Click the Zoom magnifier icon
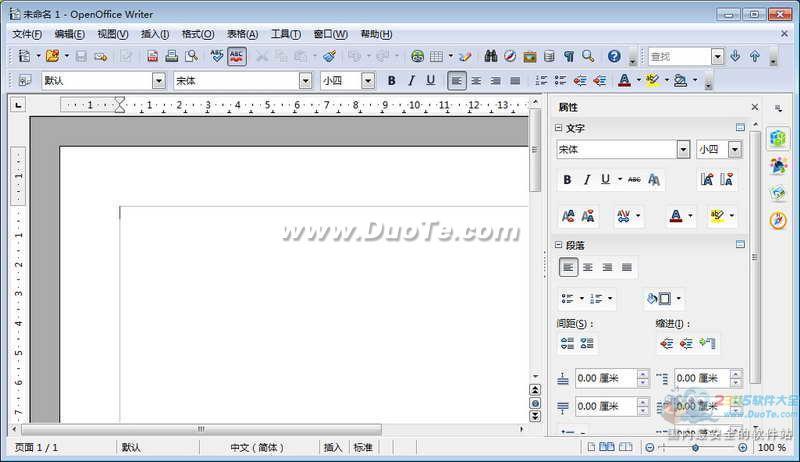 point(588,56)
